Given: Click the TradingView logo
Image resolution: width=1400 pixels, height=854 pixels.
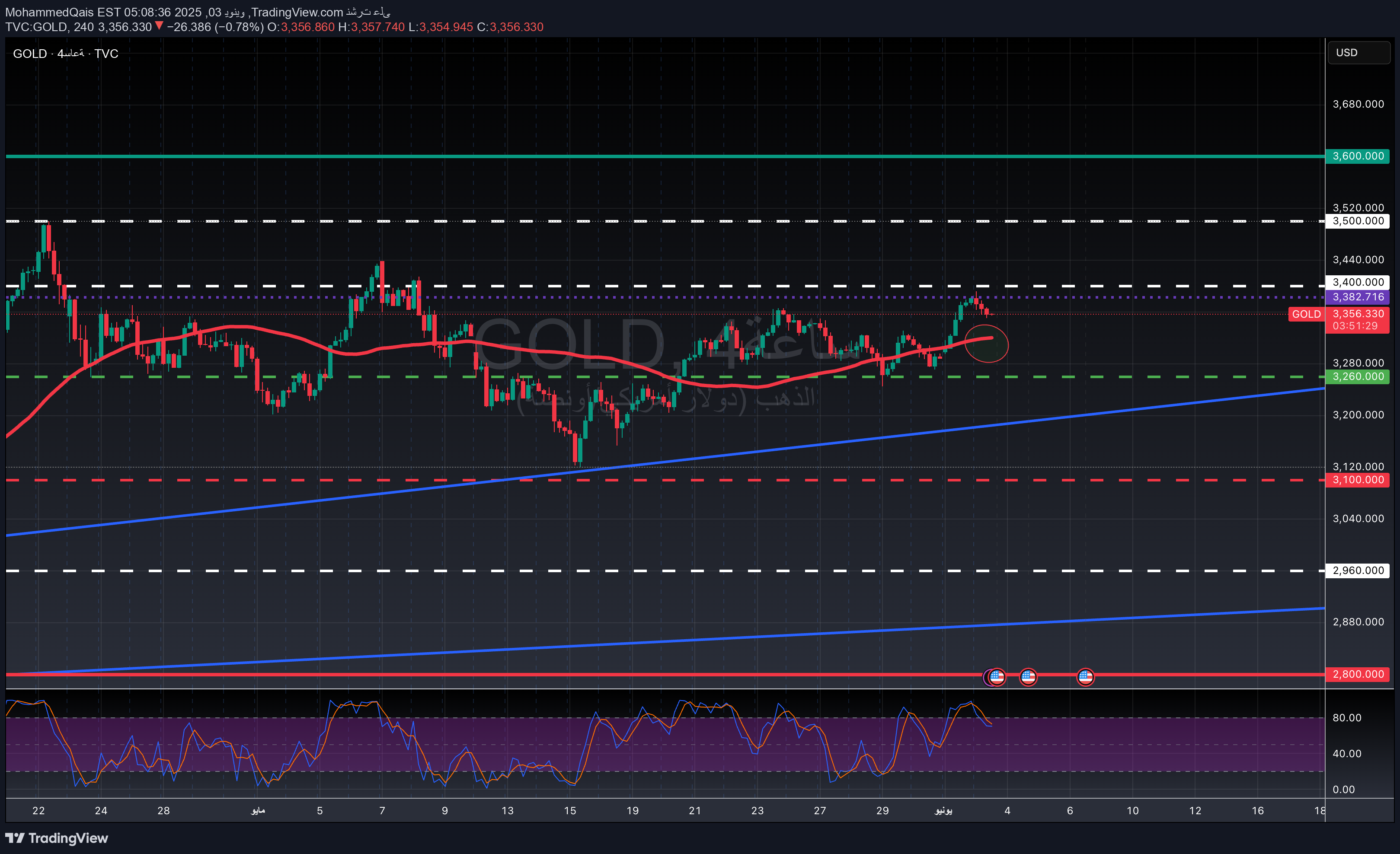Looking at the screenshot, I should [57, 838].
